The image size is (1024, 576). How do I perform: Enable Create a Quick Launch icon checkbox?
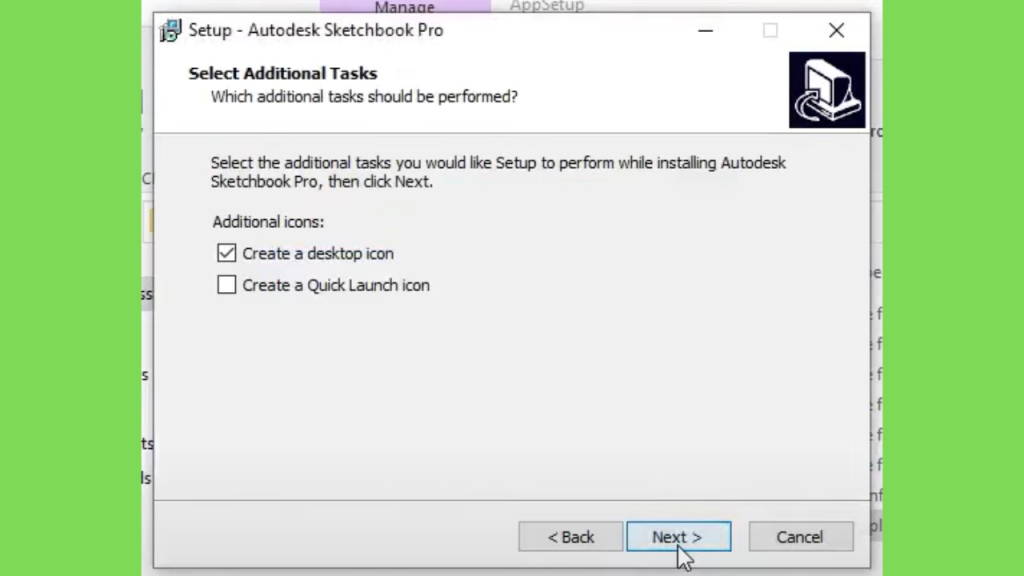(x=227, y=285)
